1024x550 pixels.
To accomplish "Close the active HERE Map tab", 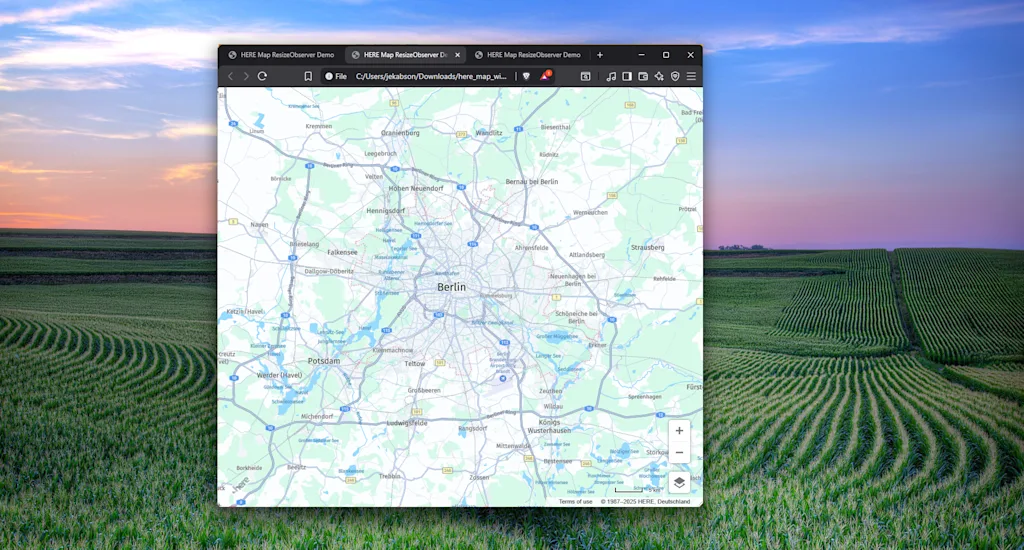I will 457,55.
